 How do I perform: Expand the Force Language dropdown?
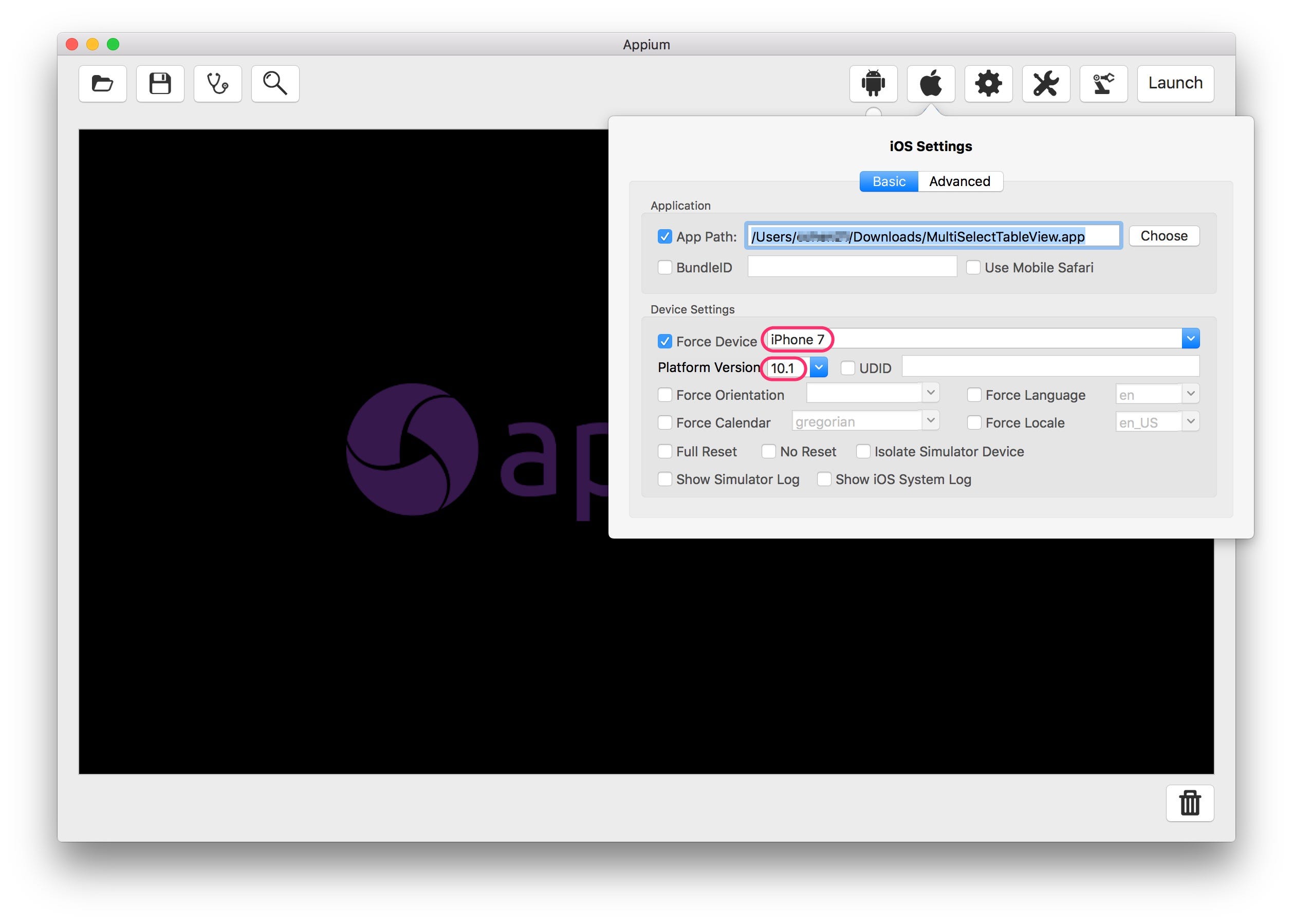(x=1190, y=394)
